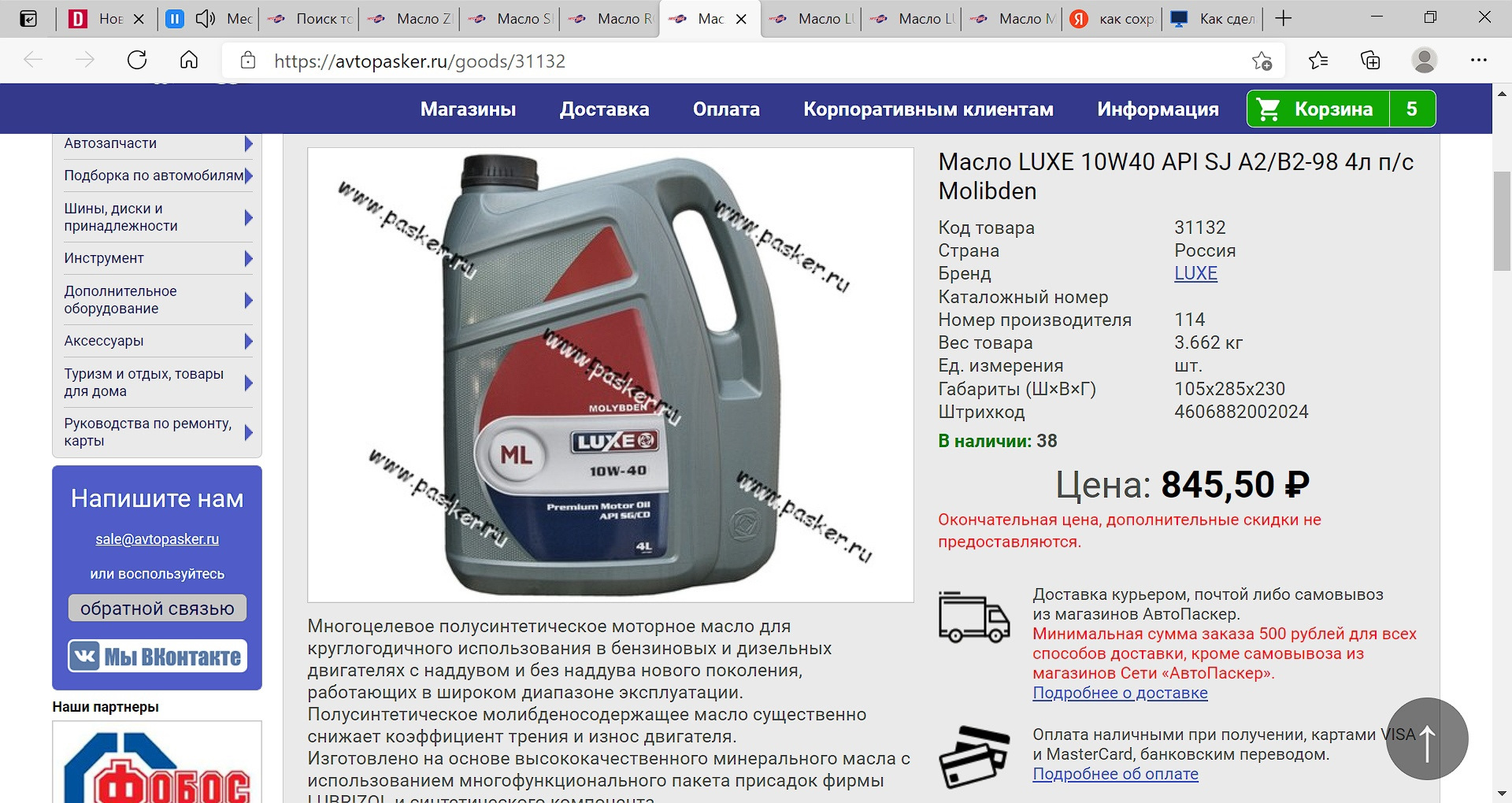This screenshot has height=803, width=1512.
Task: Open the "Доставка" menu item
Action: pyautogui.click(x=605, y=109)
